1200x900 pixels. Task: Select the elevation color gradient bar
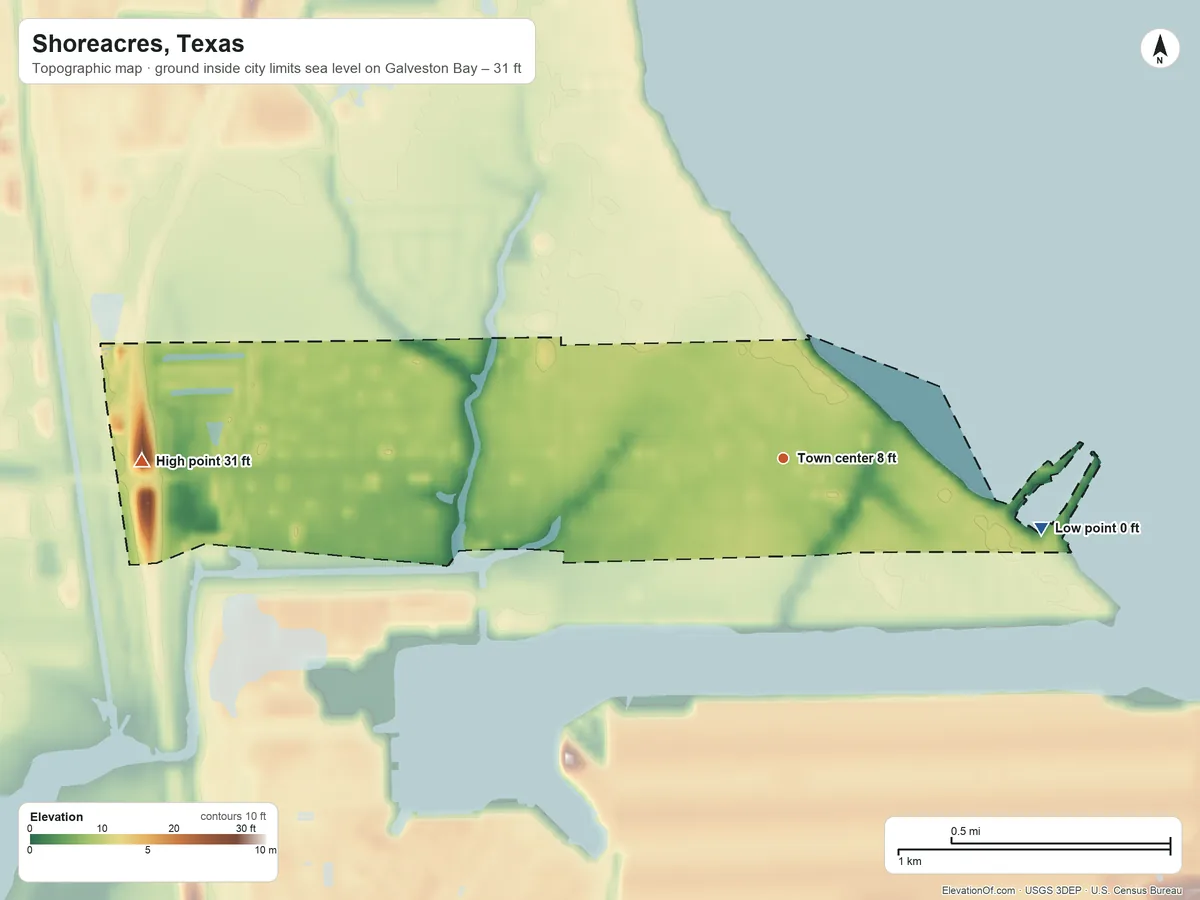tap(147, 840)
